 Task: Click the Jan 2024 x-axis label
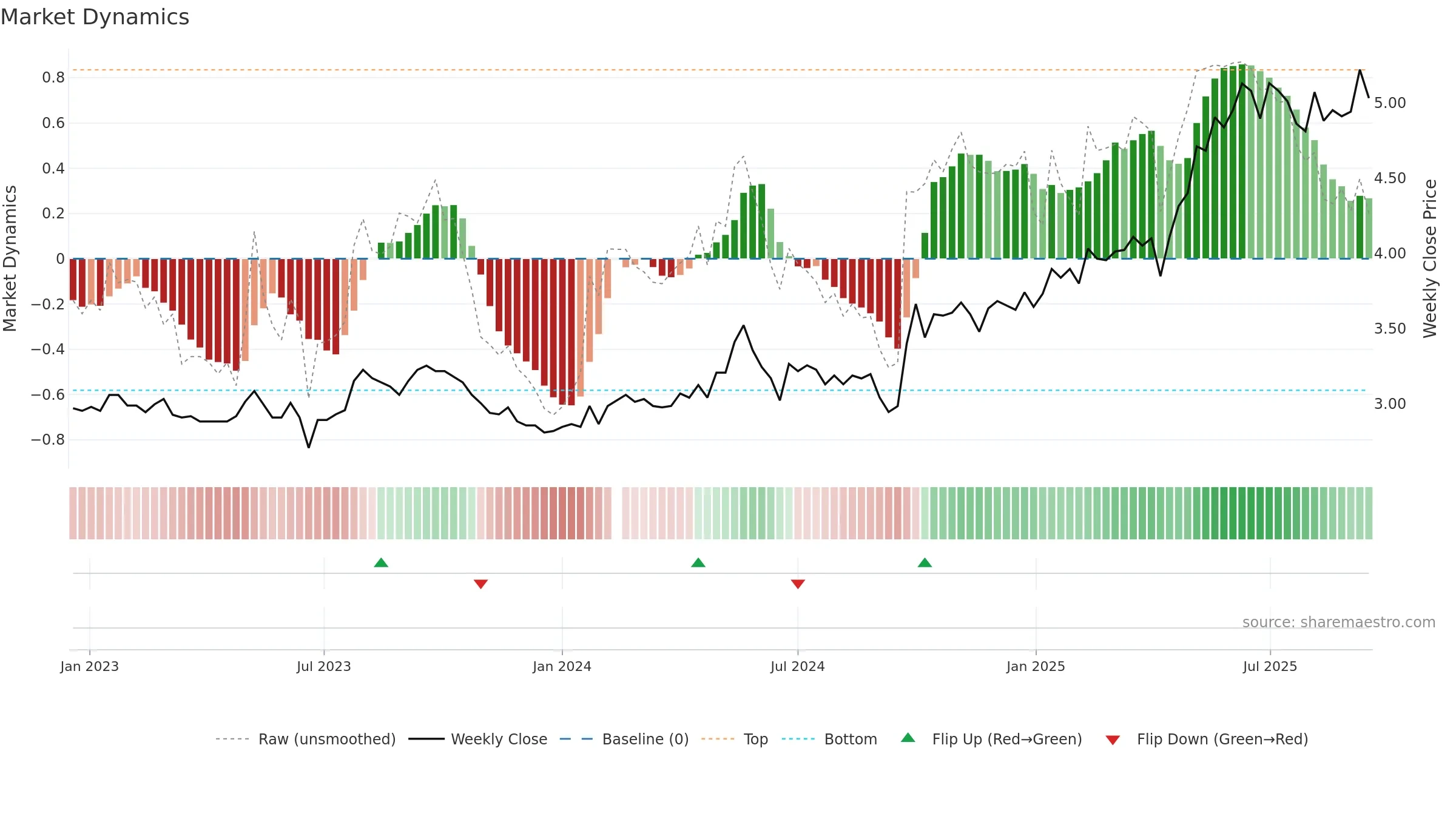562,666
